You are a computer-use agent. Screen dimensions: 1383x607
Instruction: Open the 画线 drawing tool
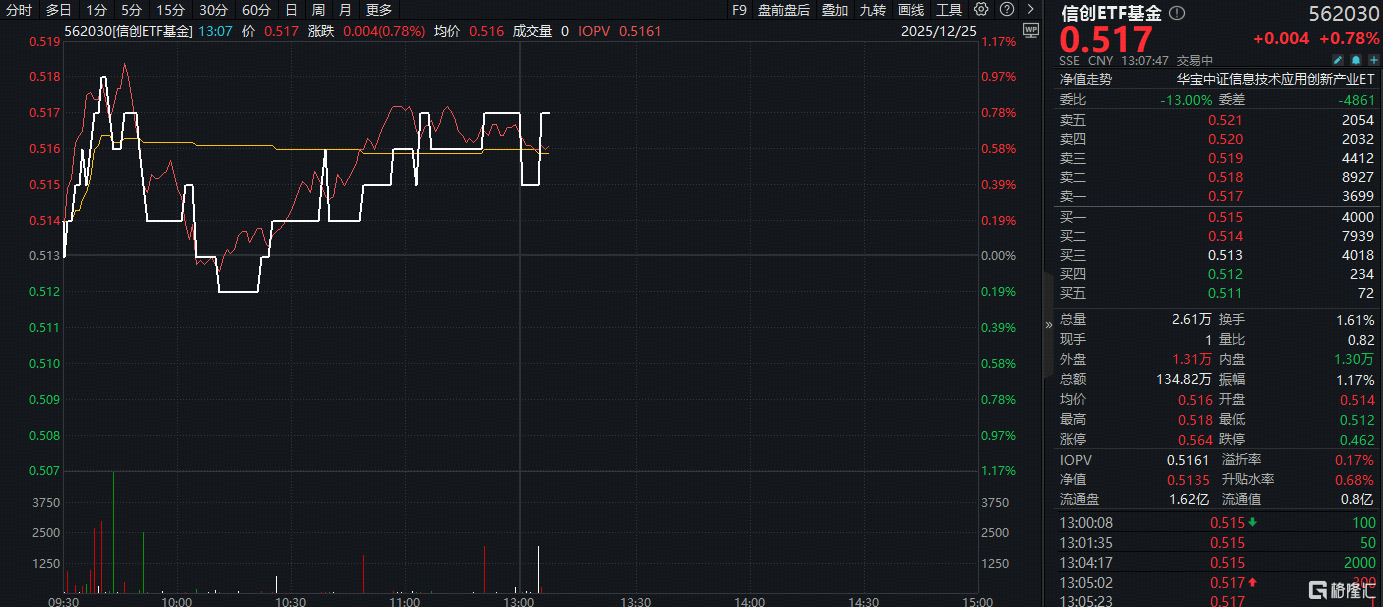[911, 10]
